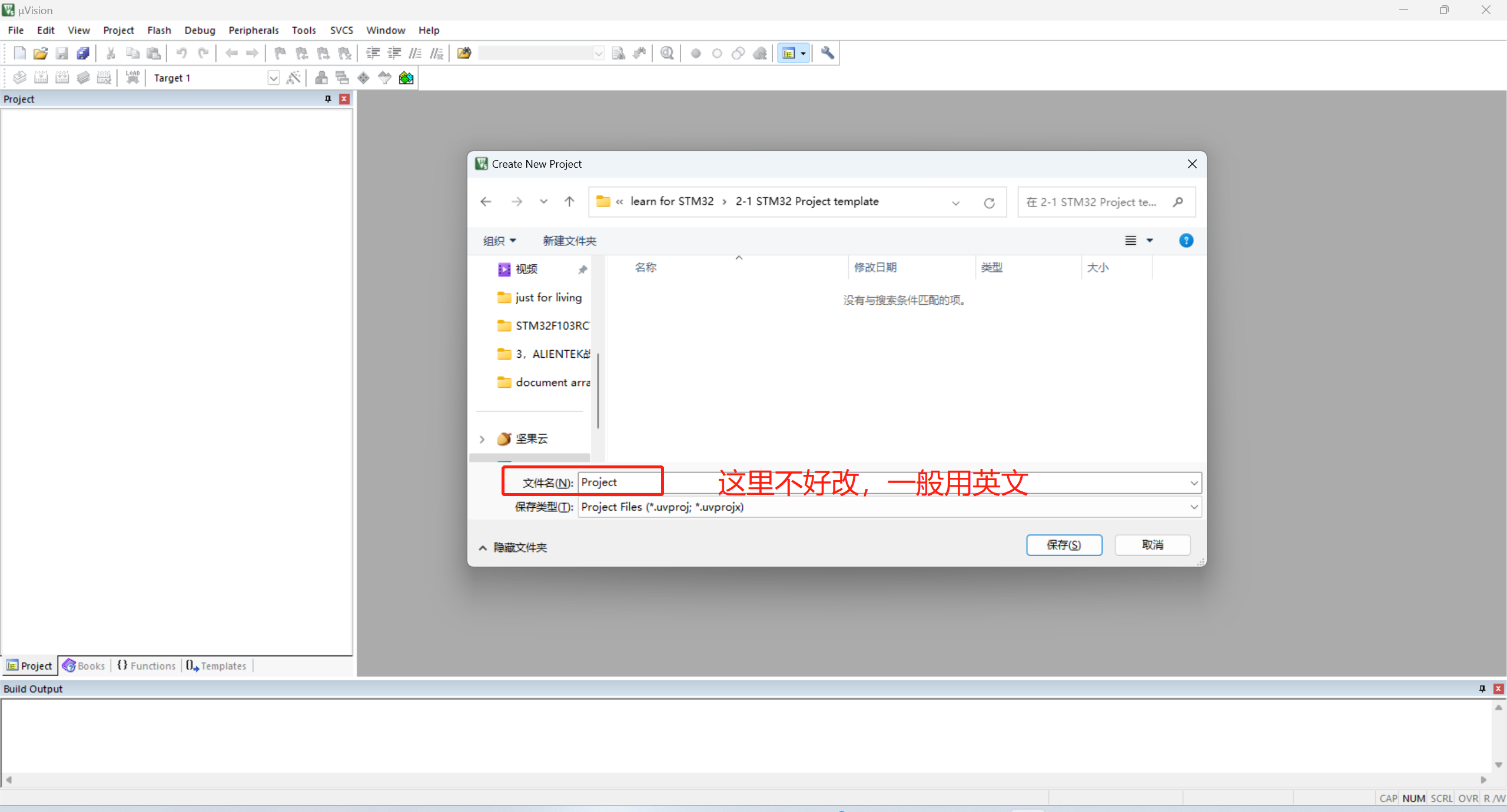
Task: Open the Flash menu
Action: pos(159,30)
